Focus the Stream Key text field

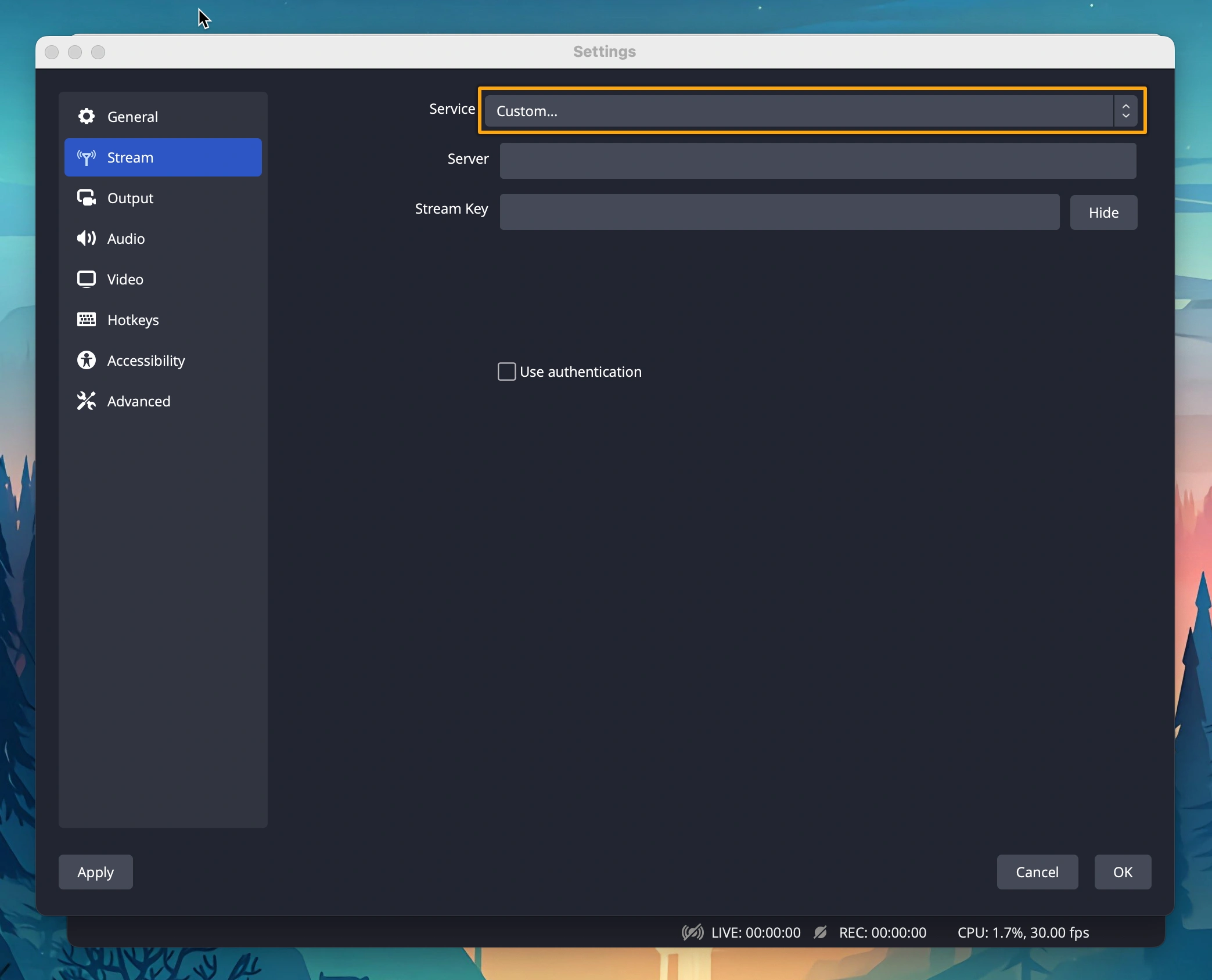[x=779, y=212]
